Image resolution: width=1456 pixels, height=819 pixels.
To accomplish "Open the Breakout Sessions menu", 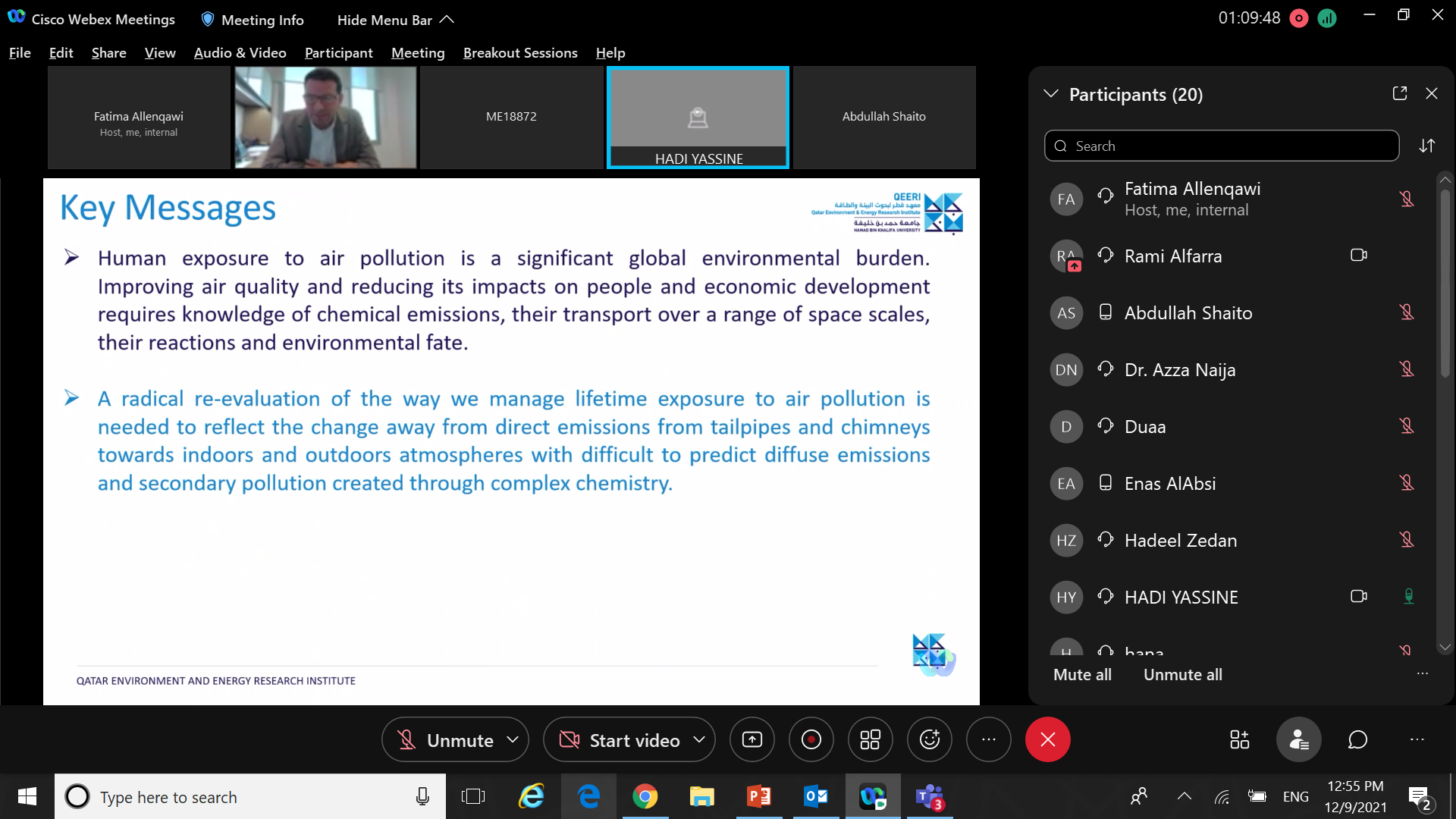I will (519, 53).
